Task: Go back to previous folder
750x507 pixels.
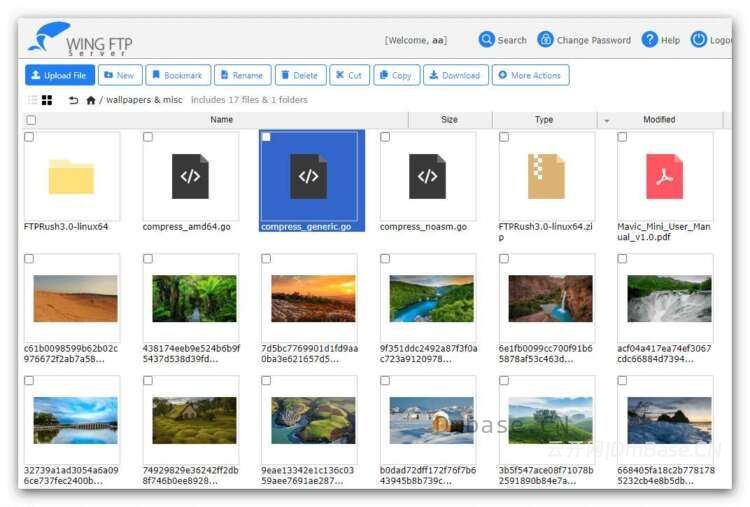Action: 73,100
